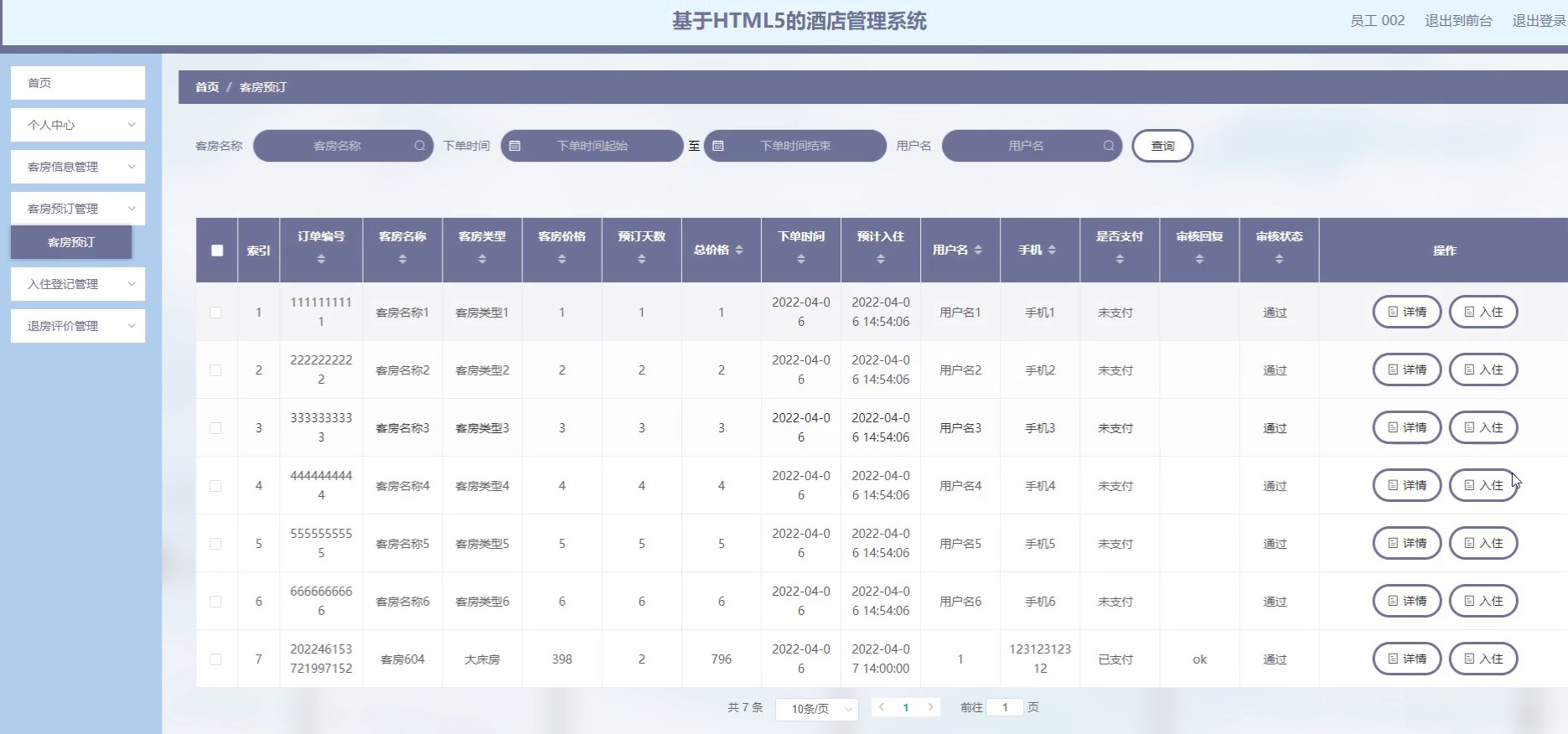Open the 10条/页 page size dropdown
The height and width of the screenshot is (734, 1568).
817,709
